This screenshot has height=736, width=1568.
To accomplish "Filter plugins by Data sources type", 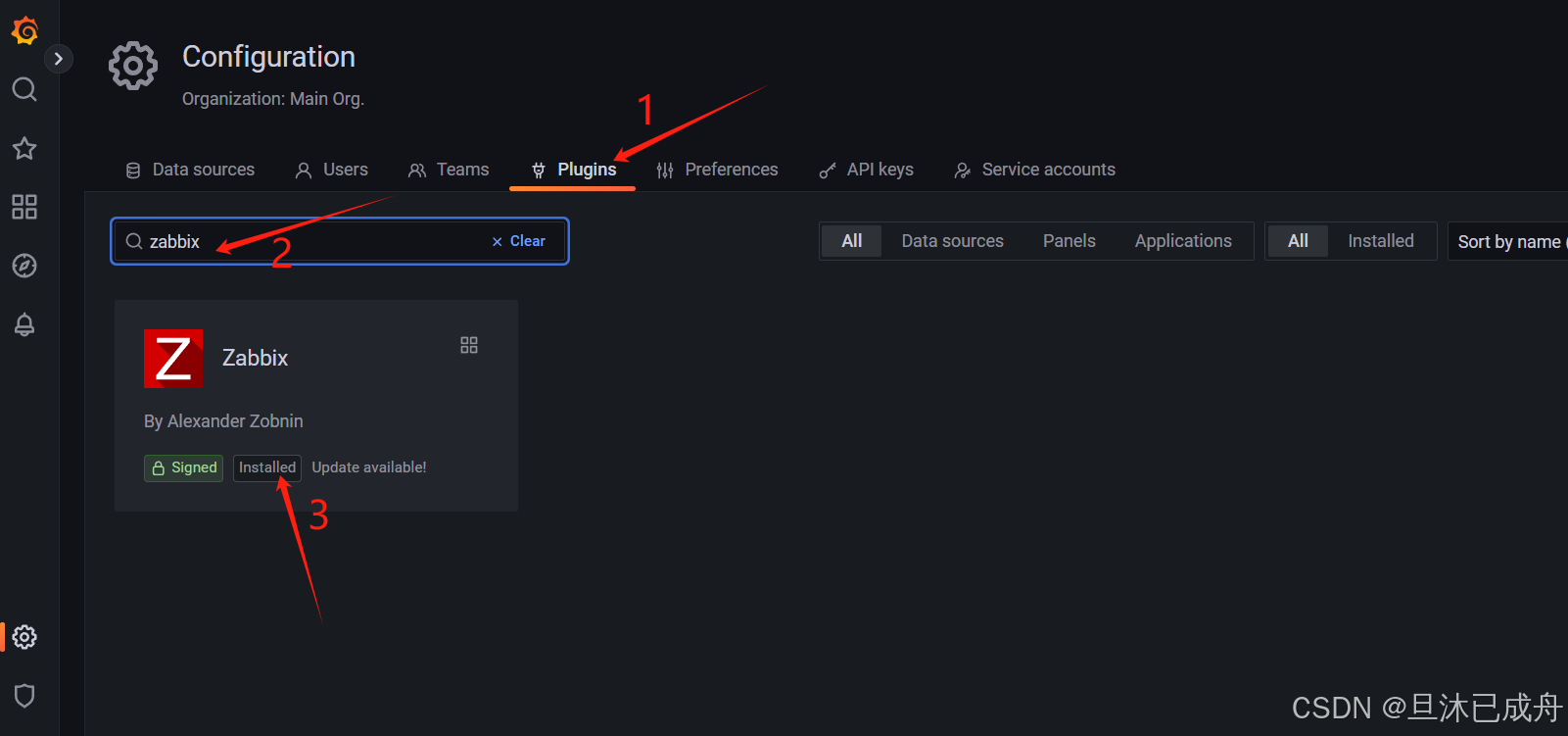I will click(952, 241).
